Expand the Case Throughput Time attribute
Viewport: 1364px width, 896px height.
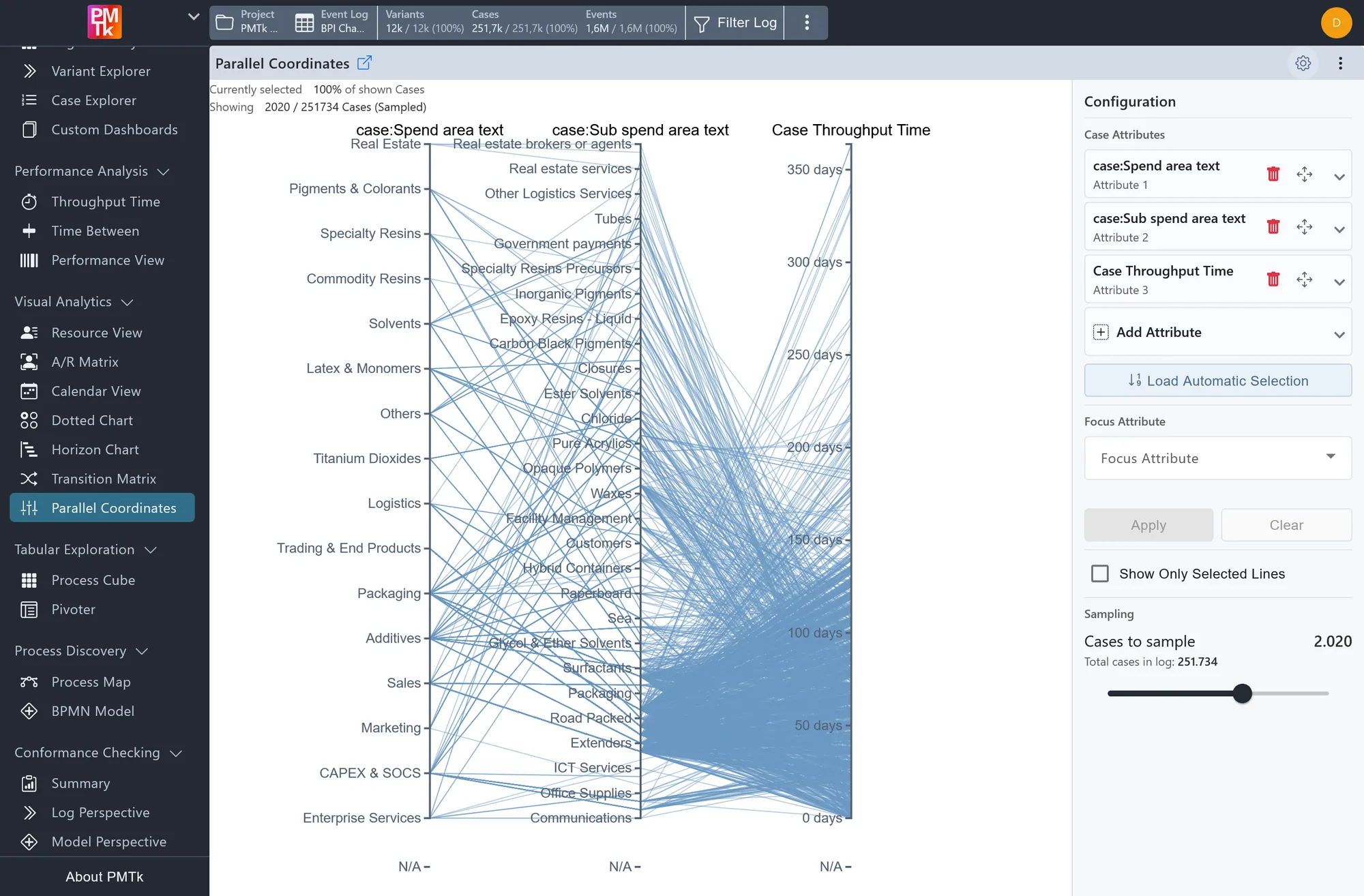click(x=1339, y=282)
